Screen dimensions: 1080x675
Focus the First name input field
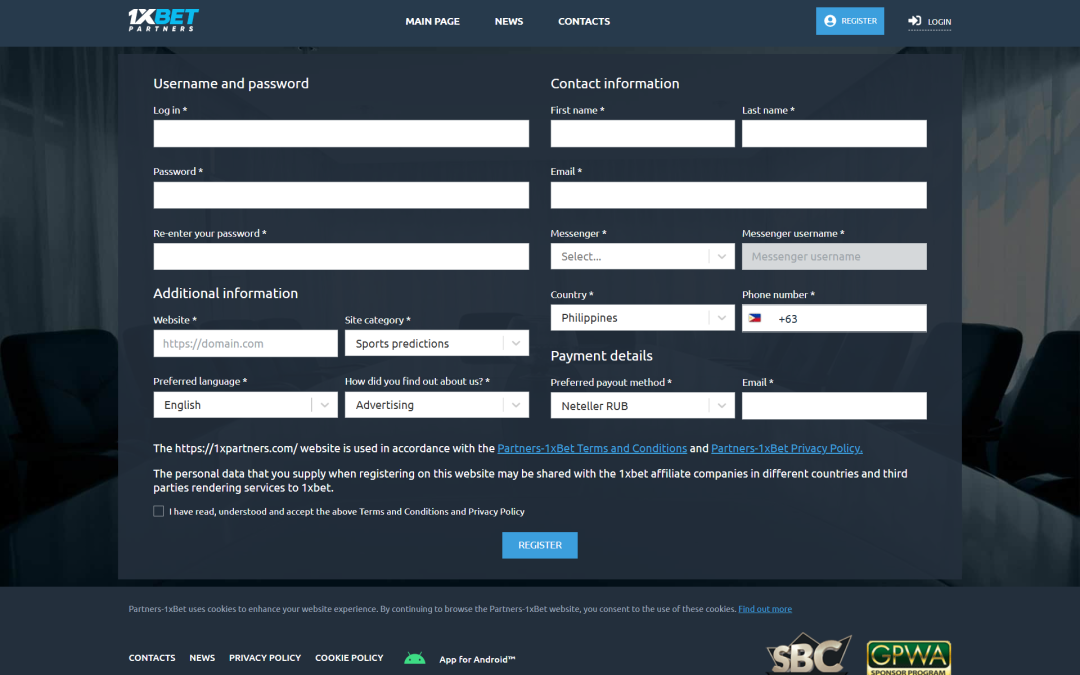tap(642, 134)
